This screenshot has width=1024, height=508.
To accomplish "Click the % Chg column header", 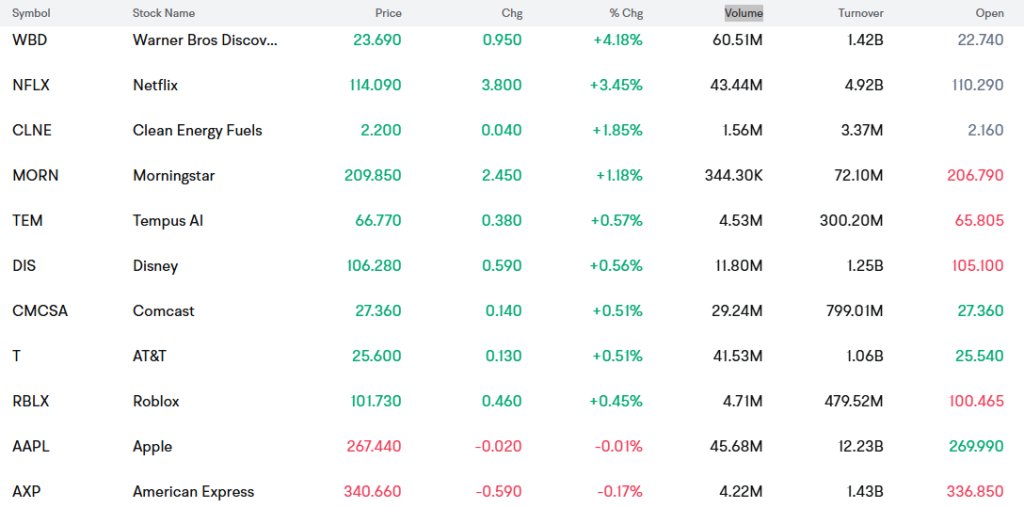I will coord(625,13).
